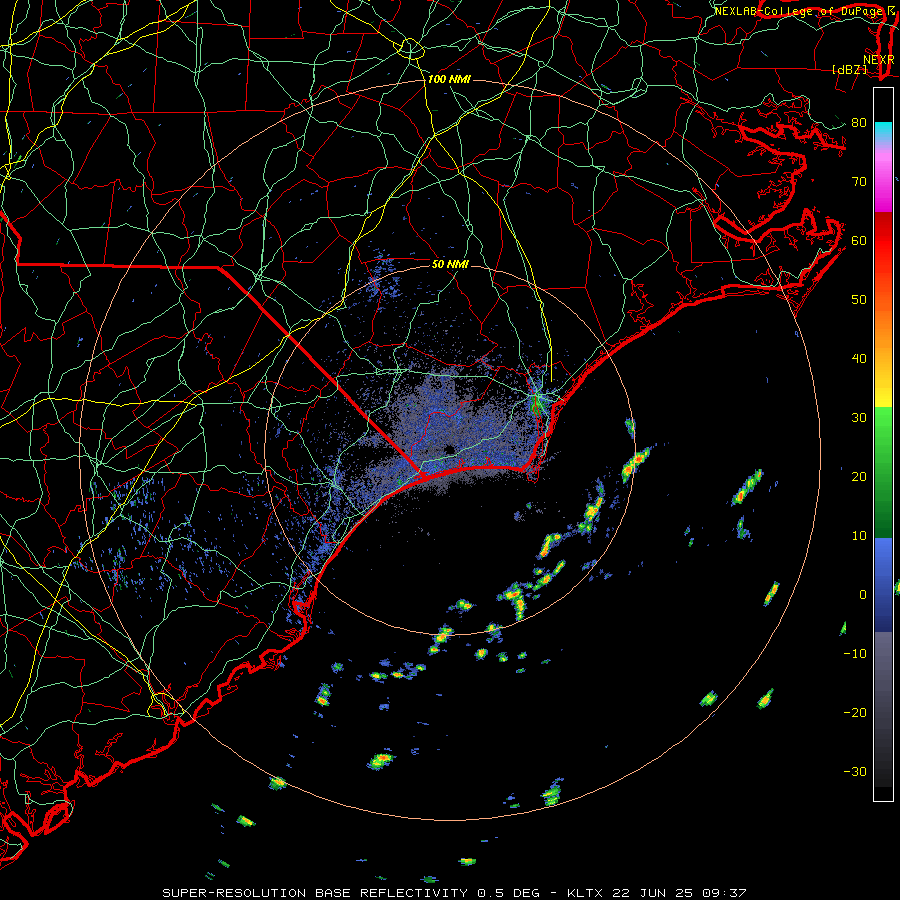Image resolution: width=900 pixels, height=900 pixels.
Task: Click the 100 NMI range ring label
Action: (x=449, y=79)
